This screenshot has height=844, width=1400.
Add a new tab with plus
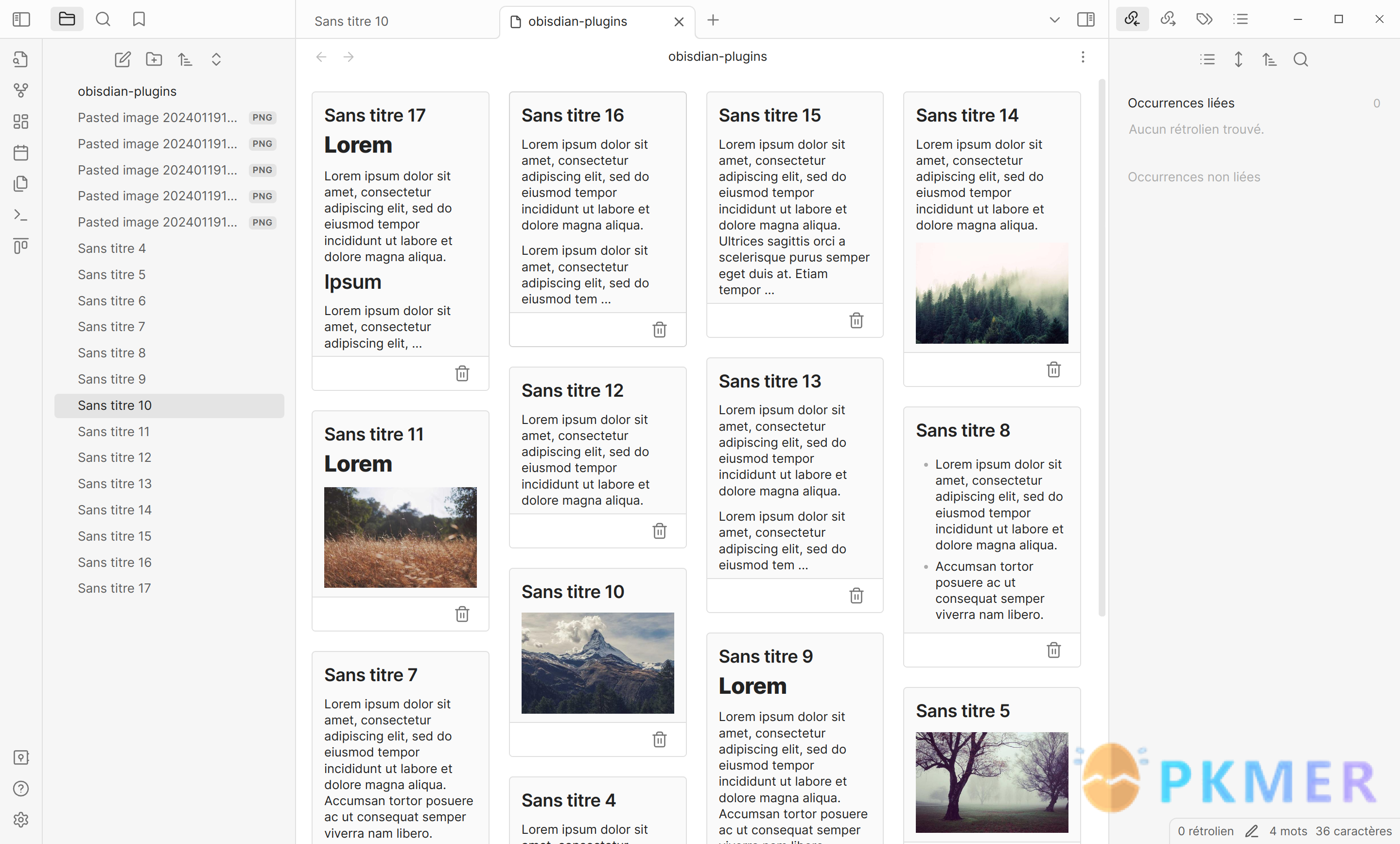pyautogui.click(x=713, y=20)
